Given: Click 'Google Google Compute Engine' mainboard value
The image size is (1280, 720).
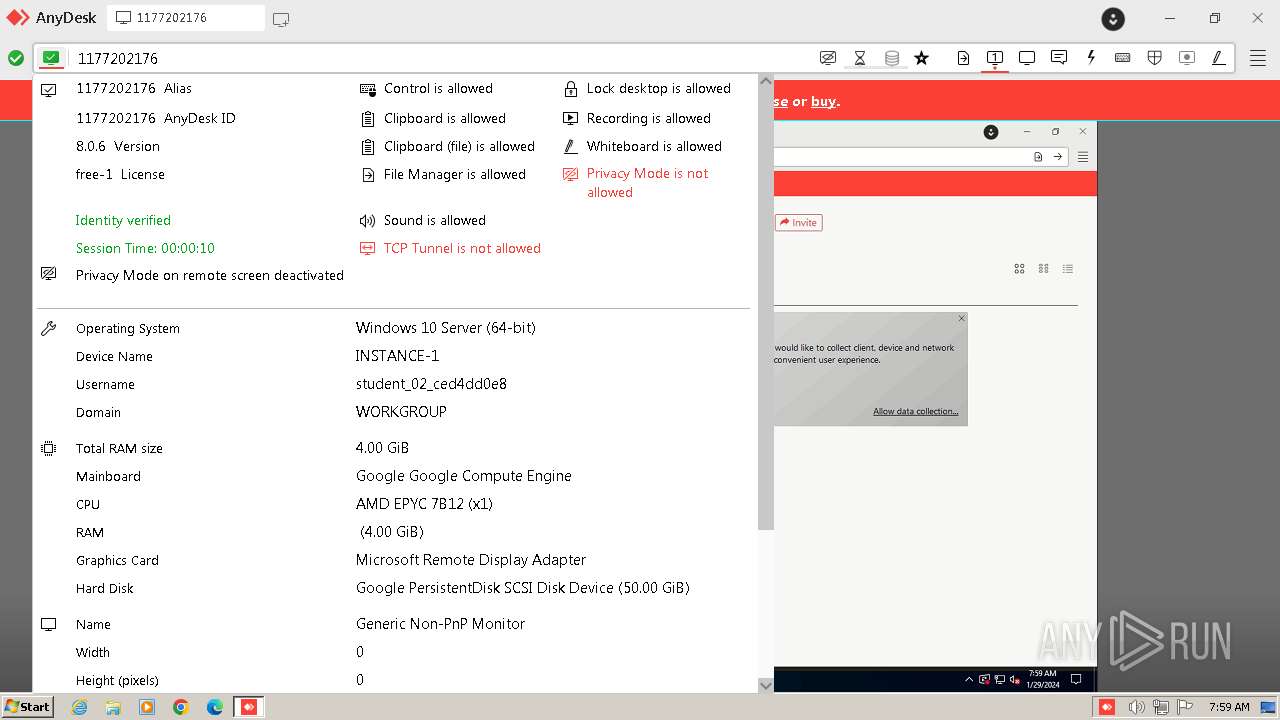Looking at the screenshot, I should point(464,476).
